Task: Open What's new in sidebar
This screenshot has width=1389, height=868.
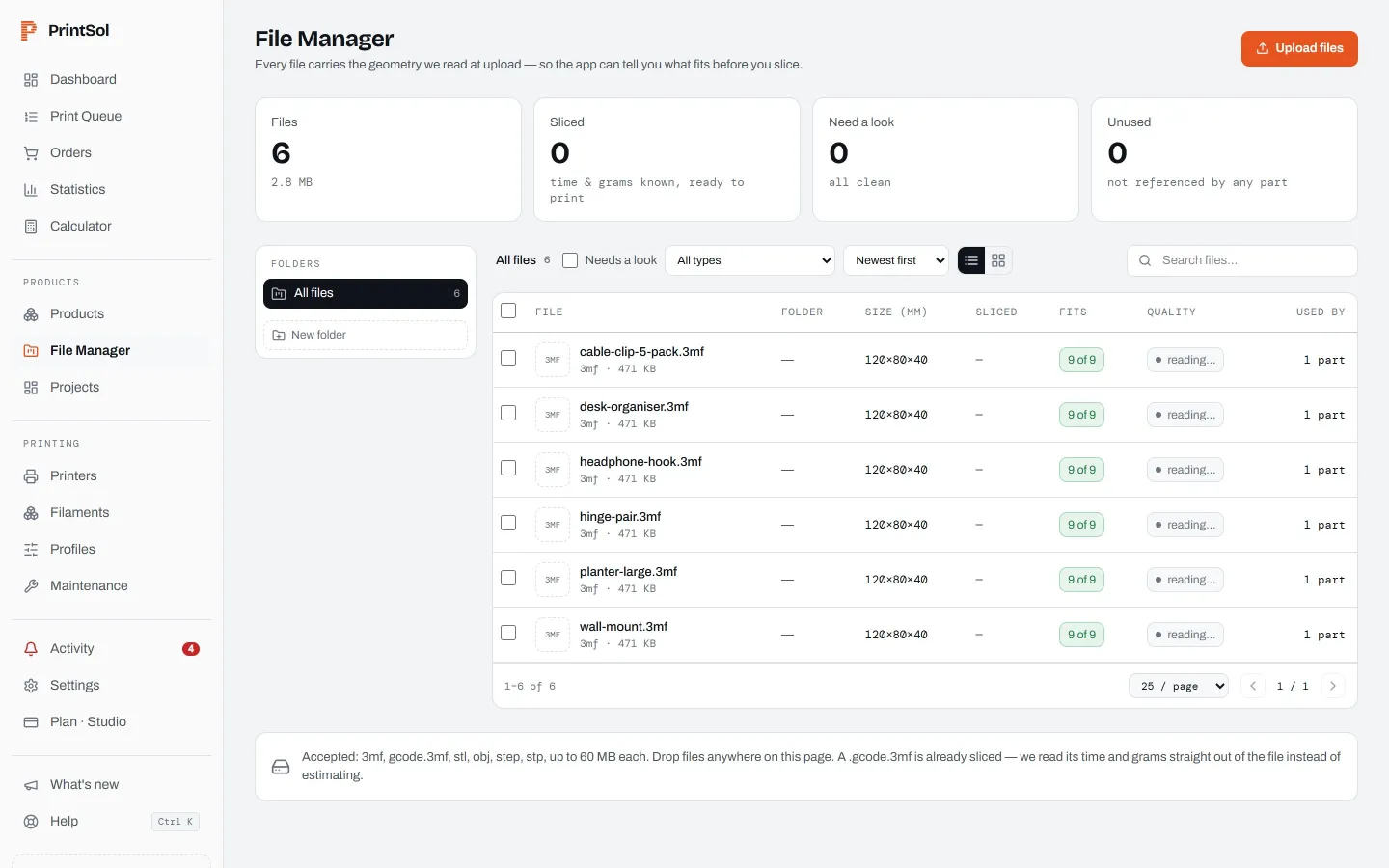Action: [x=111, y=785]
